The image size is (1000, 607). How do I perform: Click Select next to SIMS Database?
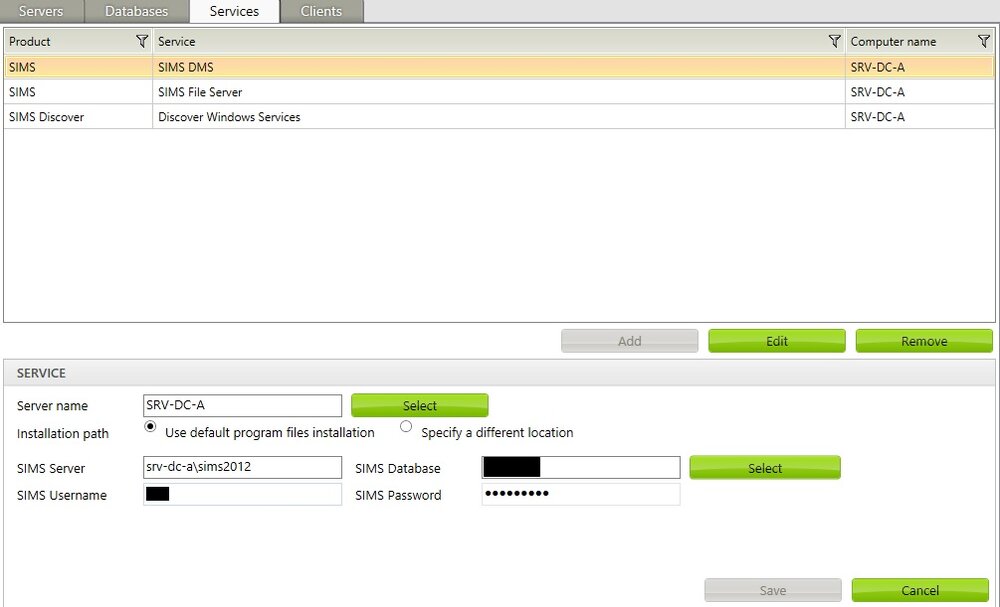click(765, 468)
